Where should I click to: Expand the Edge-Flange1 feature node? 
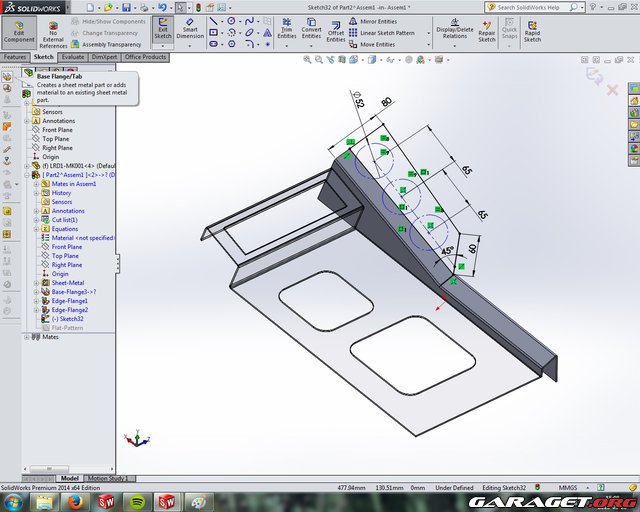[x=35, y=301]
